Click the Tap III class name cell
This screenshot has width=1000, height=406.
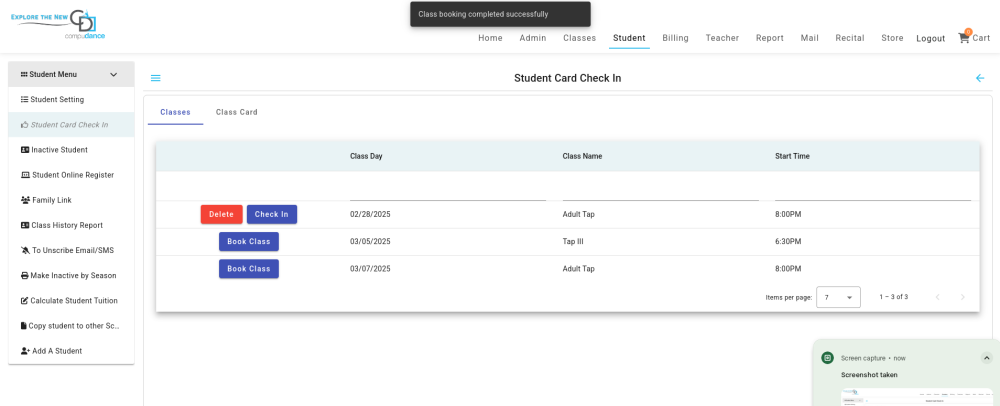coord(573,242)
